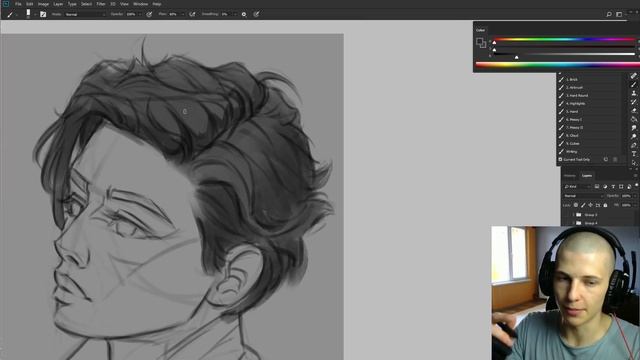
Task: Filter layers by shape layers icon
Action: (621, 187)
